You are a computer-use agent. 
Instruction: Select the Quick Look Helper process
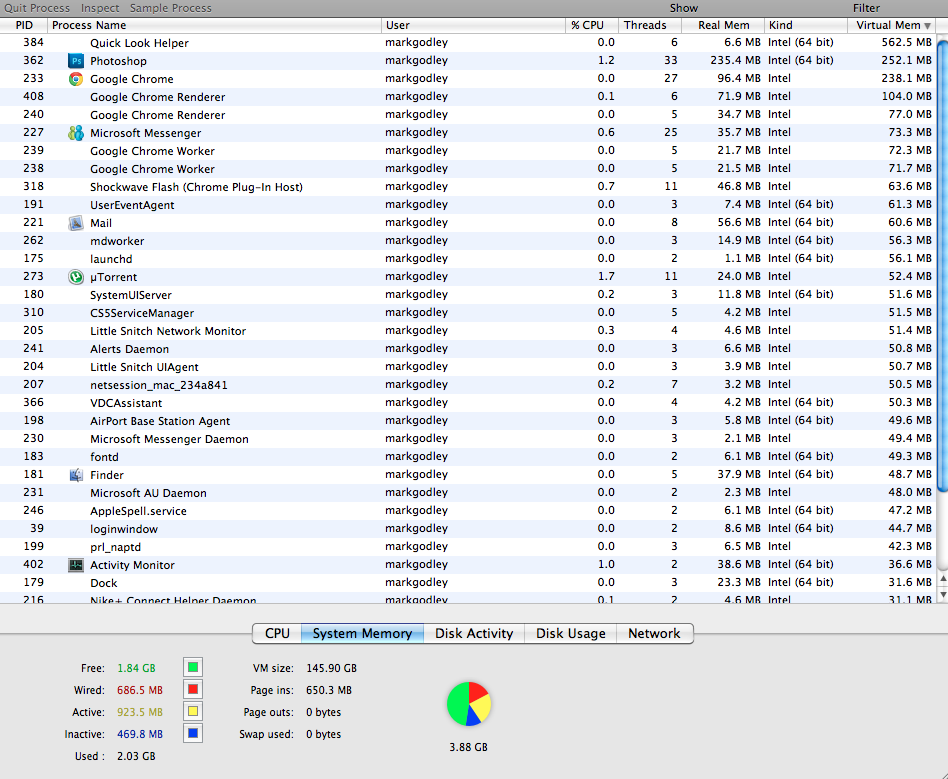coord(467,43)
